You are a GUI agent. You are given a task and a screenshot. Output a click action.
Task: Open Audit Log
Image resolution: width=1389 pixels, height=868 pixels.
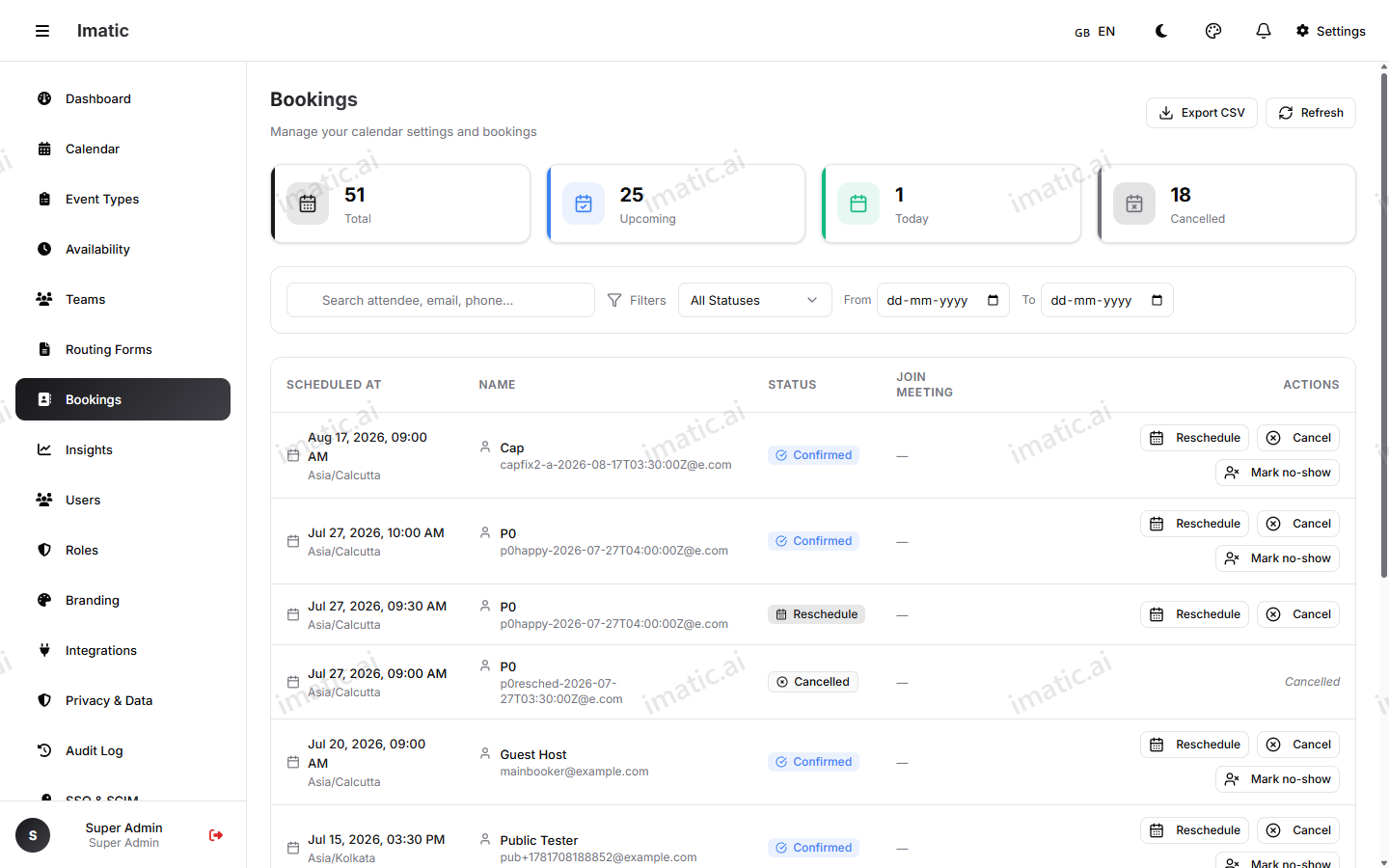[123, 750]
